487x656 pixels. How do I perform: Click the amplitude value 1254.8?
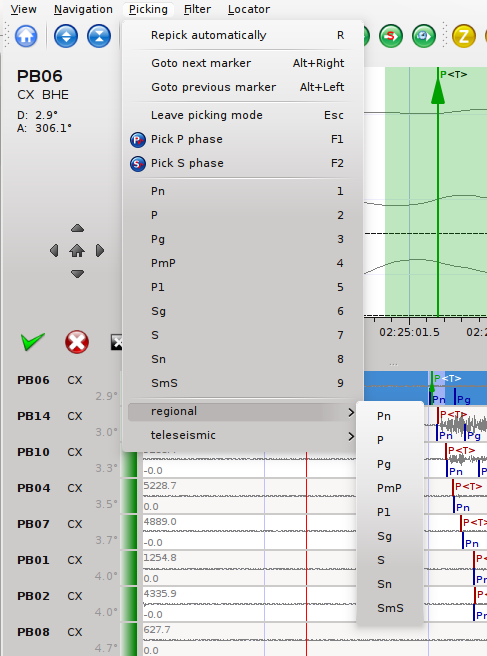click(160, 558)
